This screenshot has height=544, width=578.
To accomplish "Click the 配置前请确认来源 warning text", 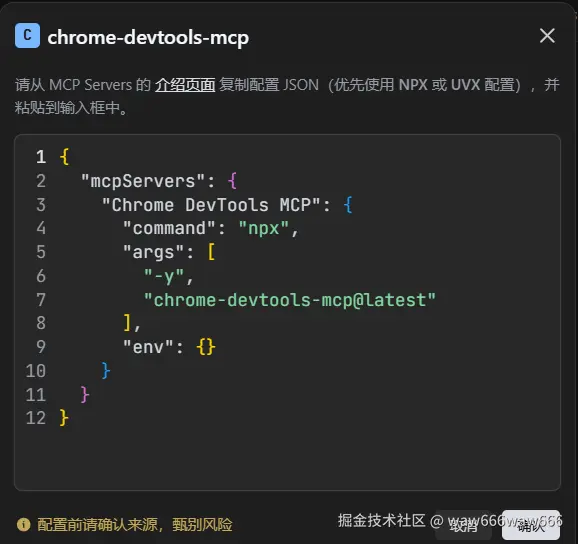I will click(135, 525).
